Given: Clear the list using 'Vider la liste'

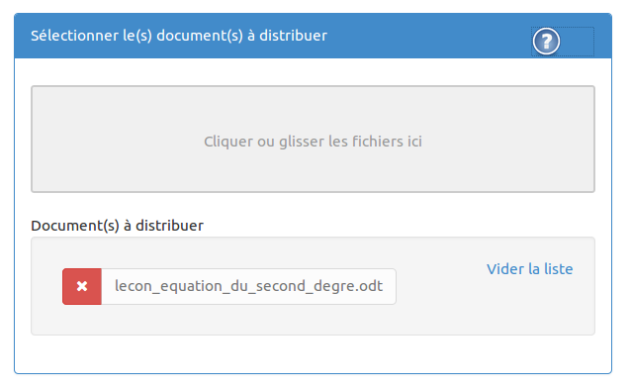Looking at the screenshot, I should click(x=530, y=269).
